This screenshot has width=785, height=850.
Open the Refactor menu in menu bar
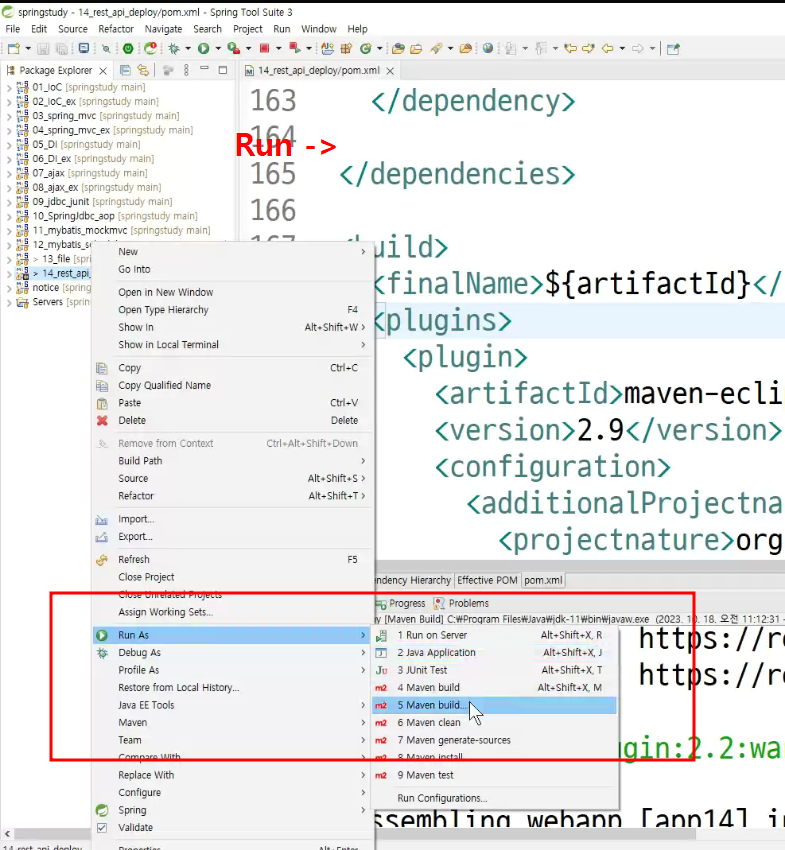pyautogui.click(x=115, y=29)
